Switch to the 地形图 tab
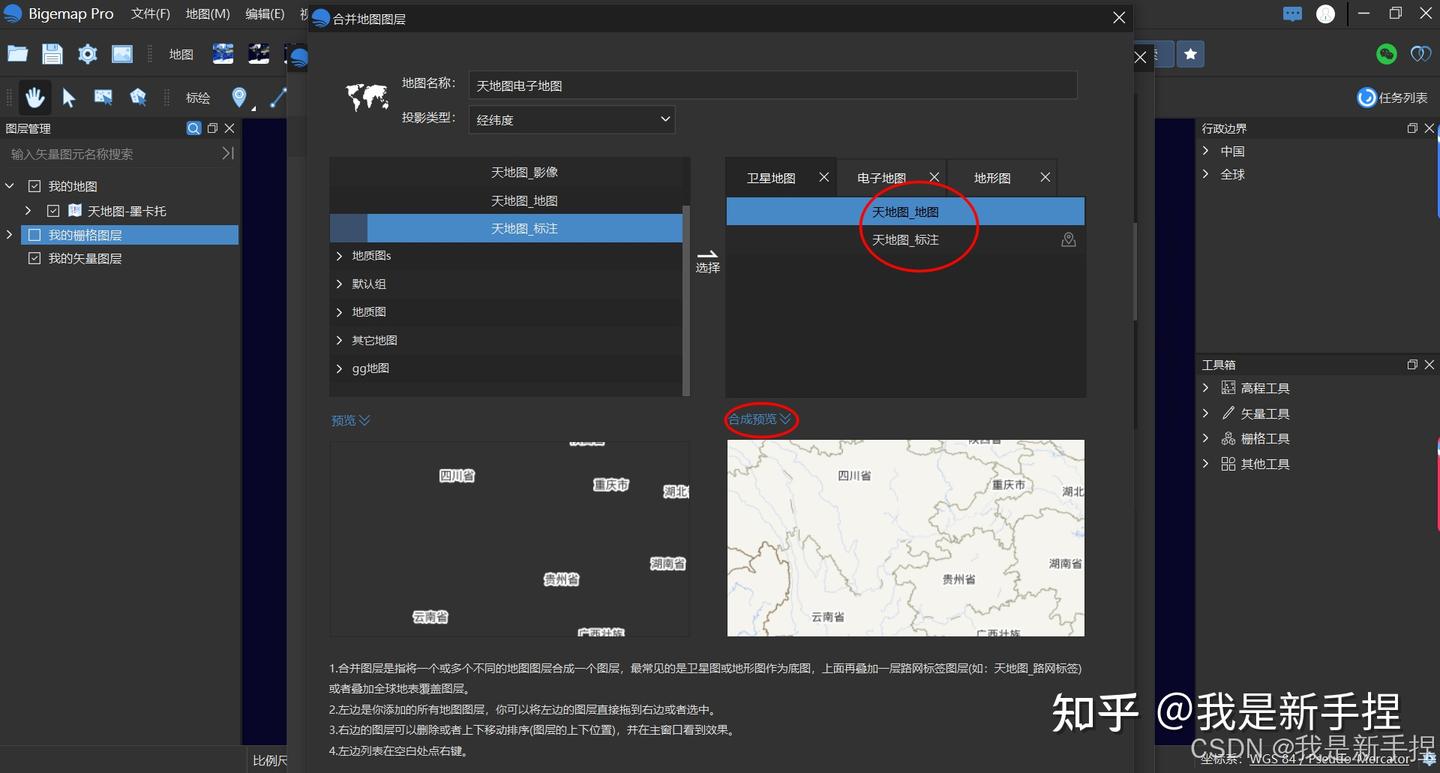 [x=991, y=177]
